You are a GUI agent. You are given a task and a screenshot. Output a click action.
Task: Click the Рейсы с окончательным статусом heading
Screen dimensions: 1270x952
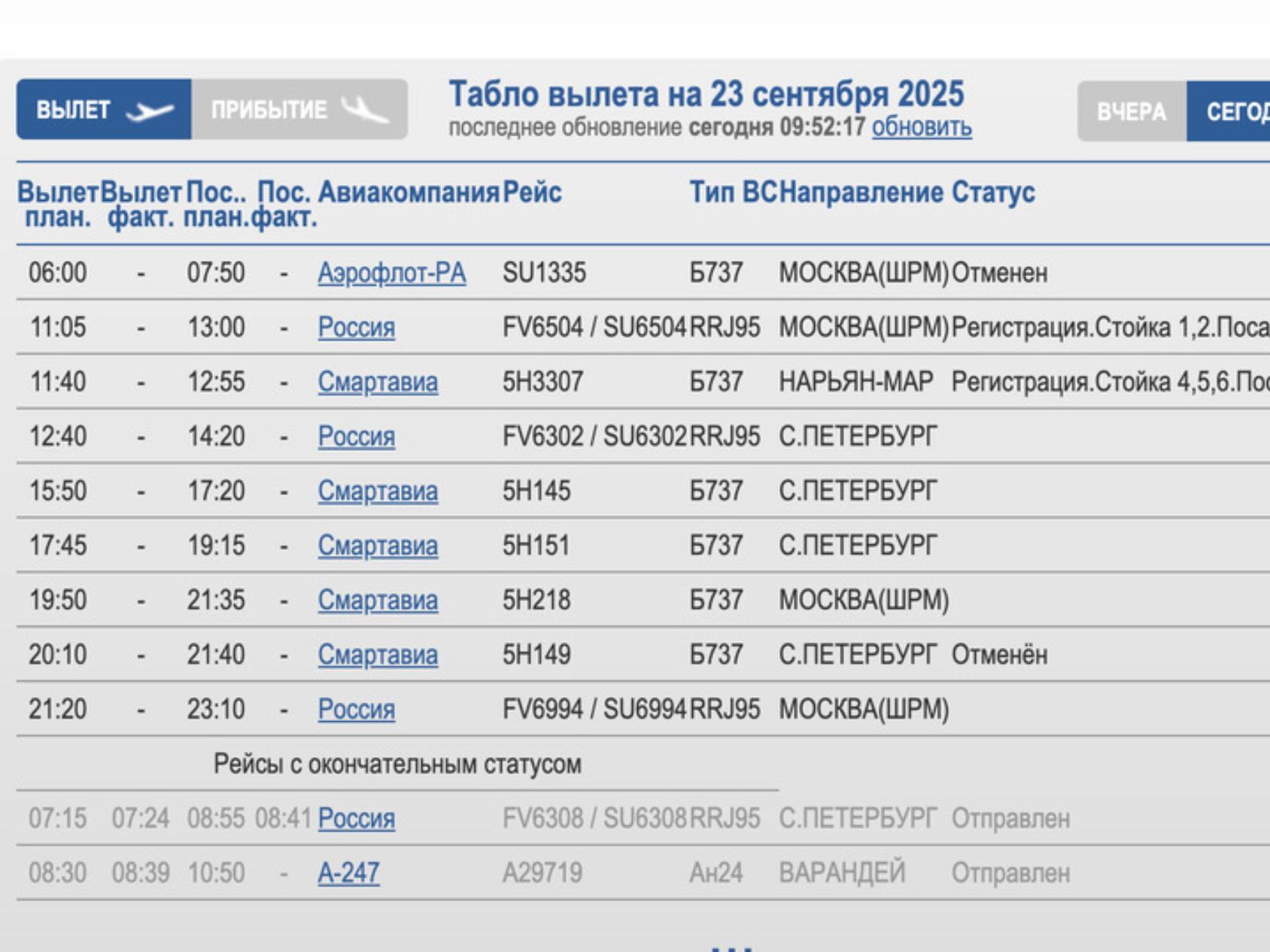click(x=397, y=765)
